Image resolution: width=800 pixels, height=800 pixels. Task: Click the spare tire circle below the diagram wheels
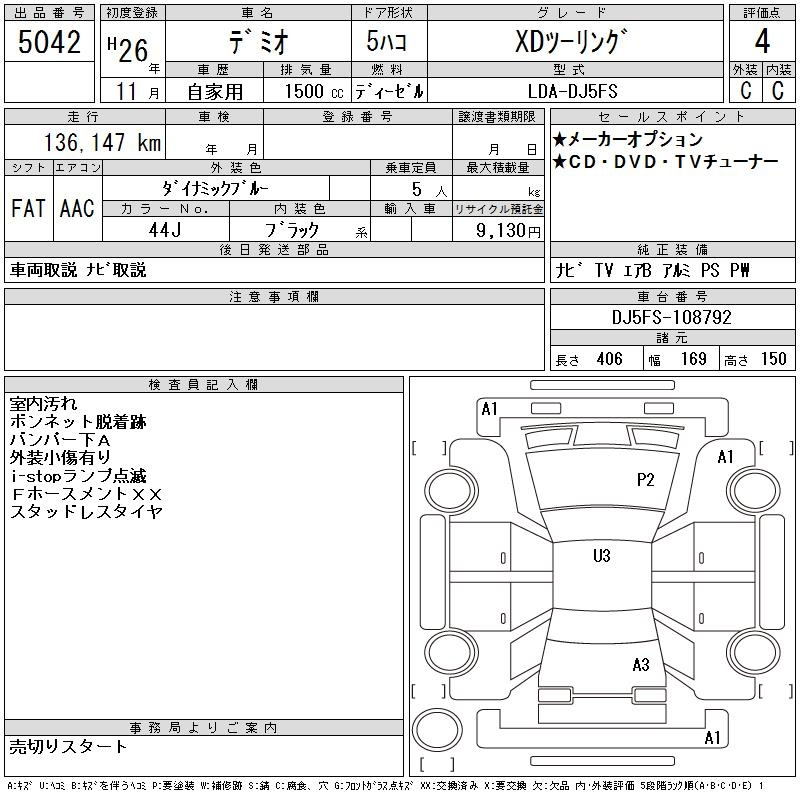(x=437, y=732)
